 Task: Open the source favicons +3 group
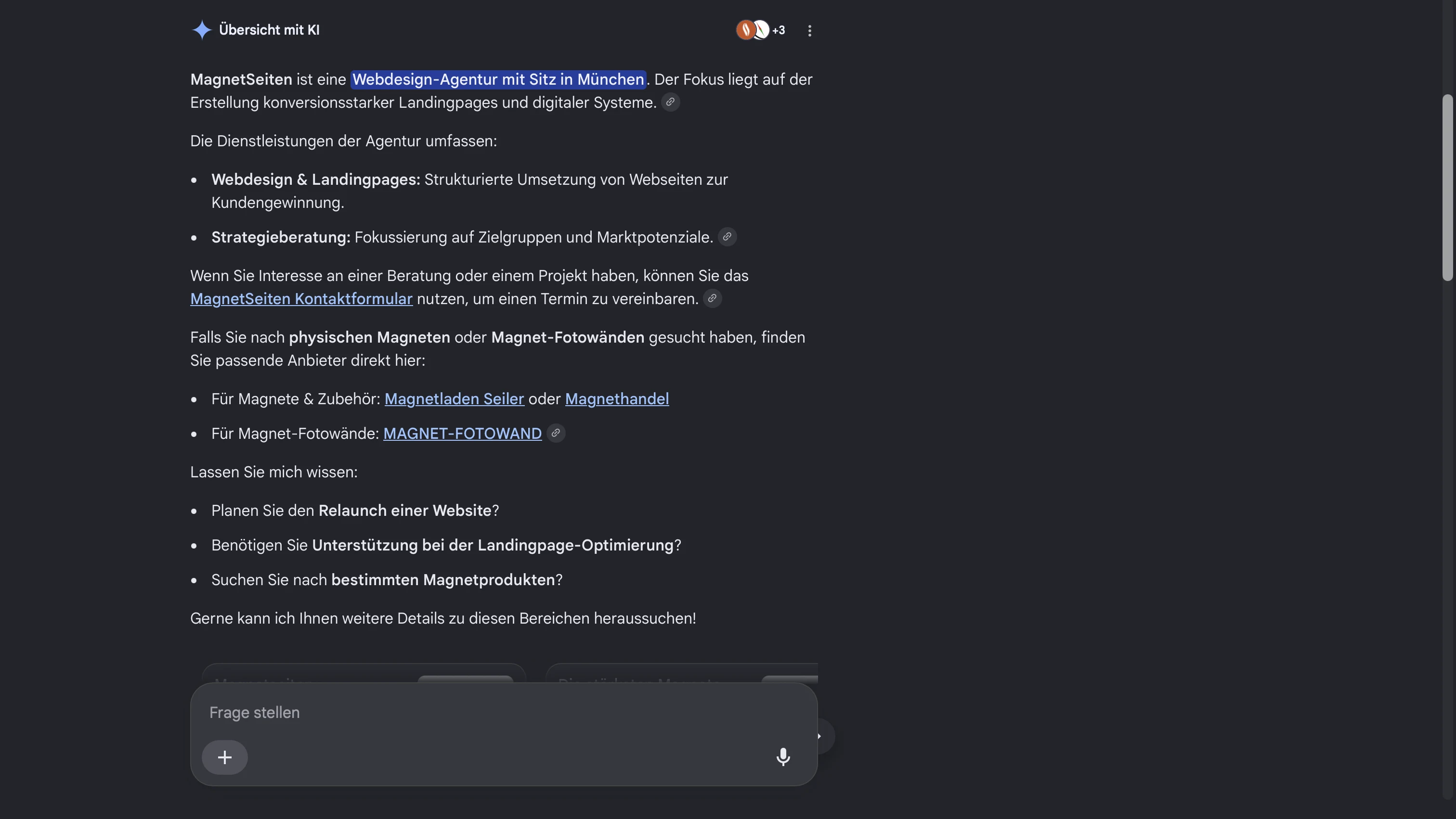pos(760,30)
